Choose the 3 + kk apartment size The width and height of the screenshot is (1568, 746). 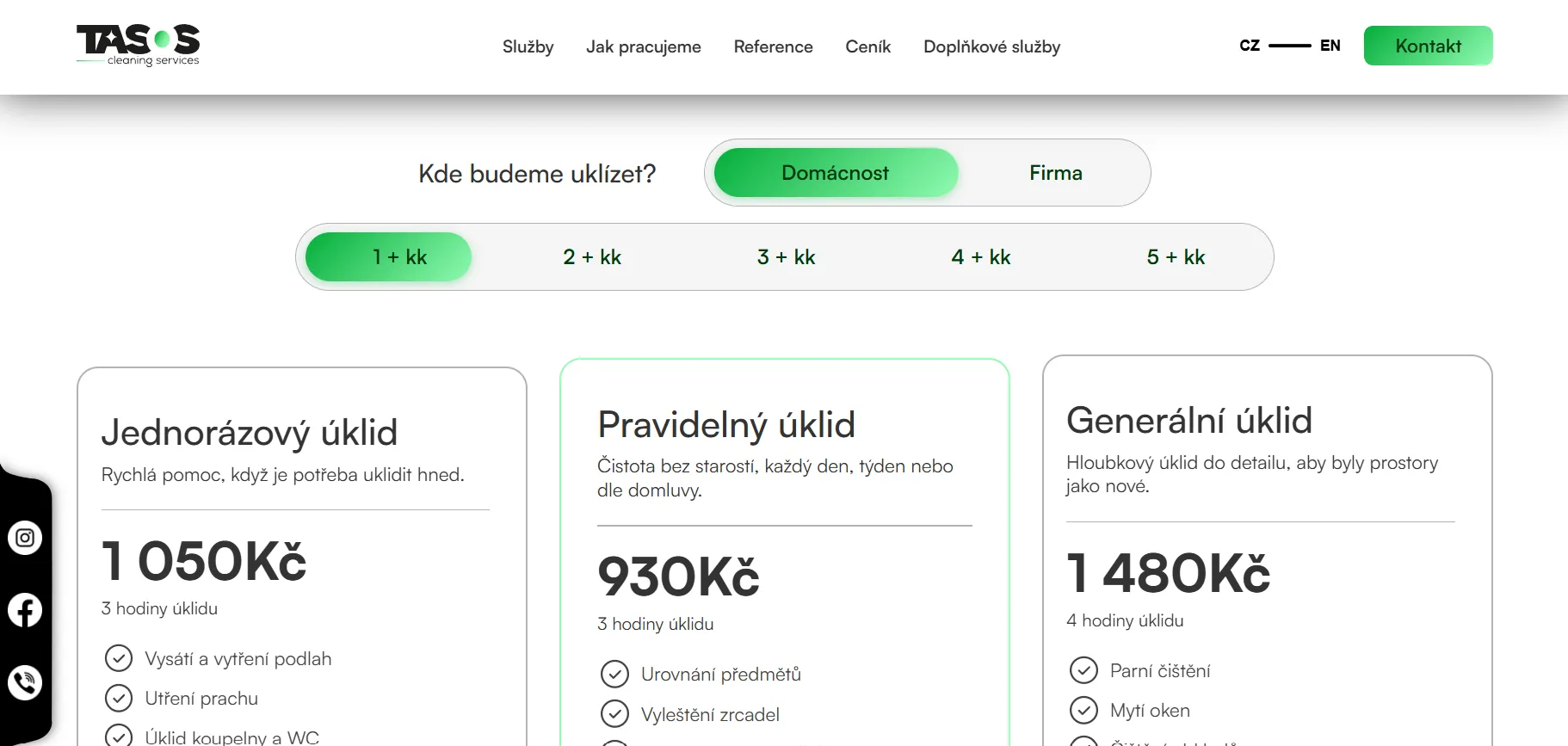pos(787,257)
